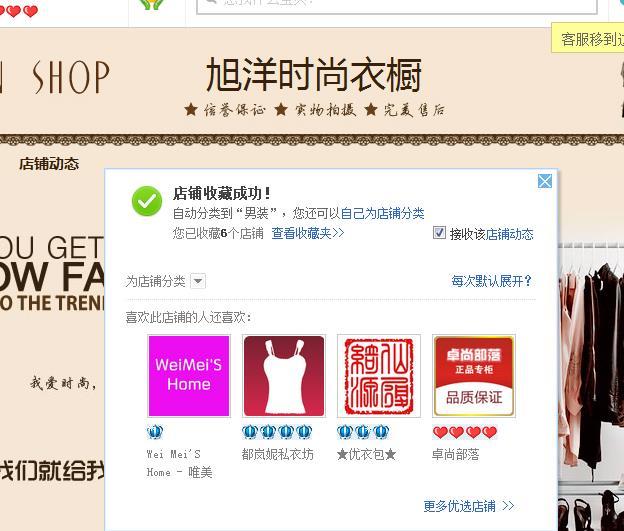Image resolution: width=624 pixels, height=531 pixels.
Task: Open the 卓尚部落 品质保证 shop logo
Action: point(474,376)
